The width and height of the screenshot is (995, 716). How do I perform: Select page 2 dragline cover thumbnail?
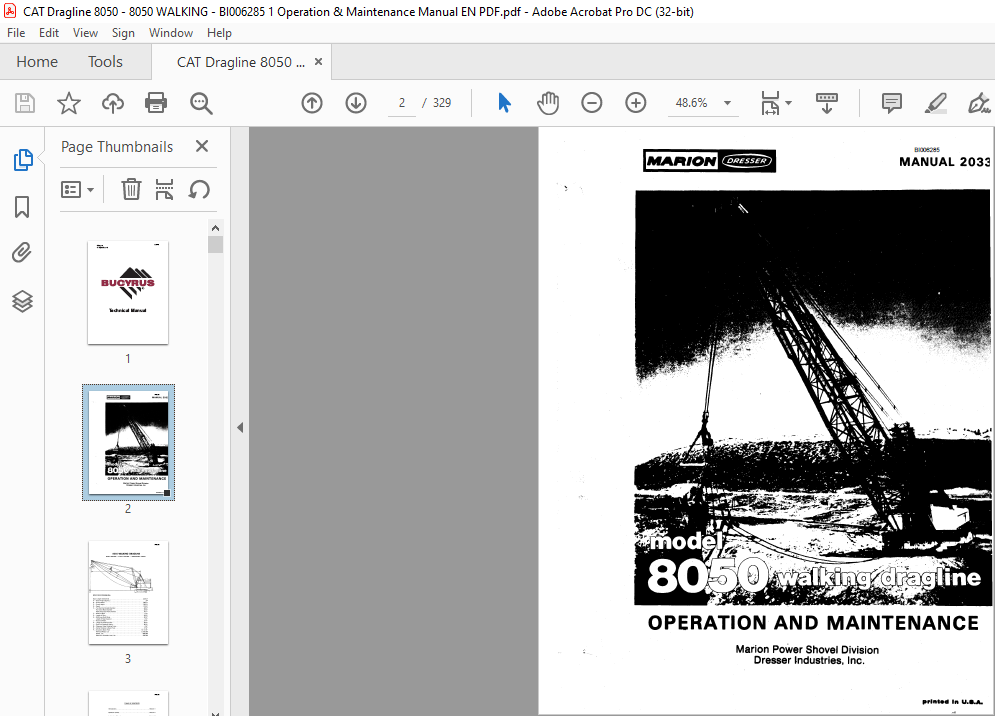tap(128, 442)
